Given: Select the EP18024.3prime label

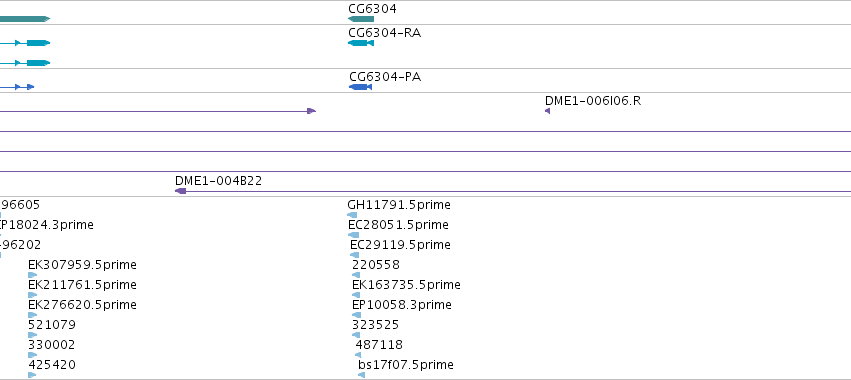Looking at the screenshot, I should [47, 225].
